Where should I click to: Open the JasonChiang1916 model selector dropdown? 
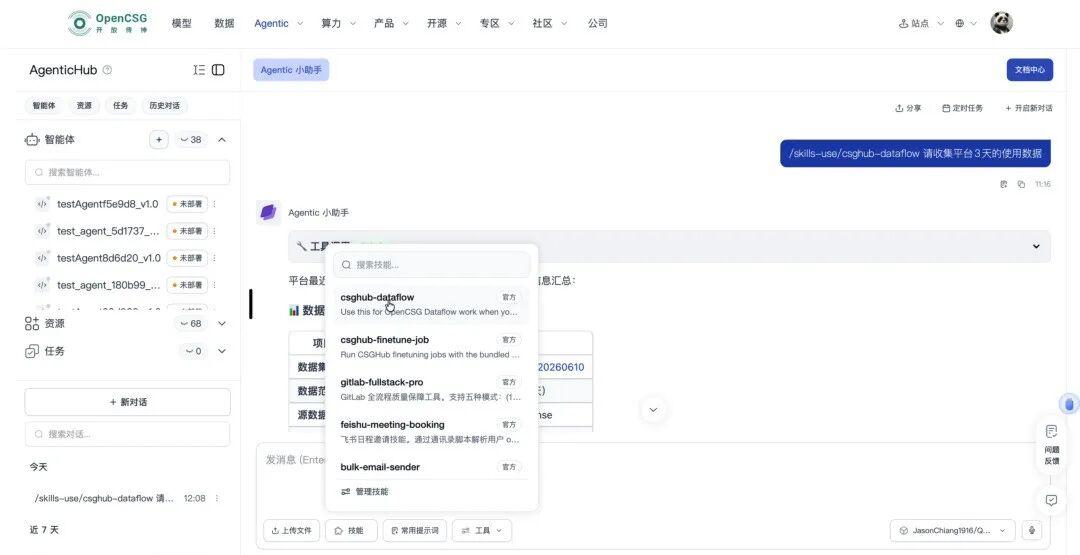coord(953,530)
